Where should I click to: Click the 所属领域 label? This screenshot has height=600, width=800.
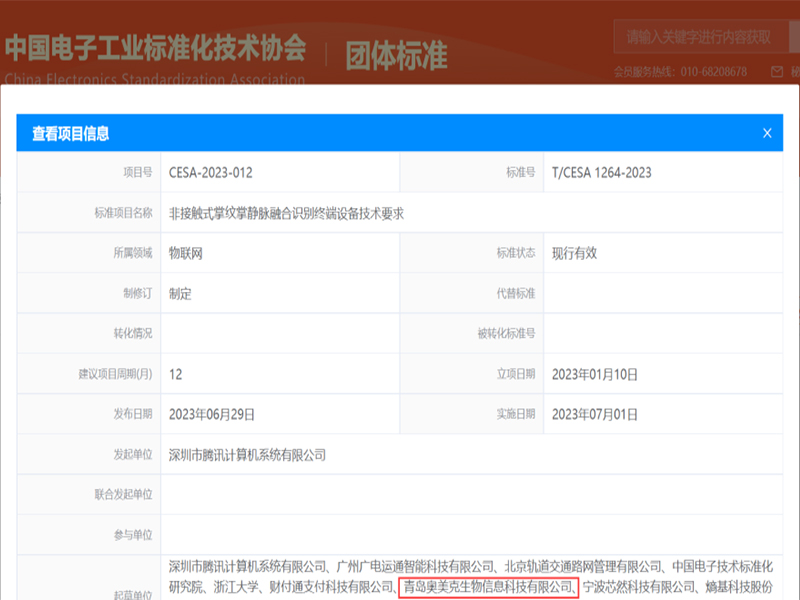(x=133, y=253)
